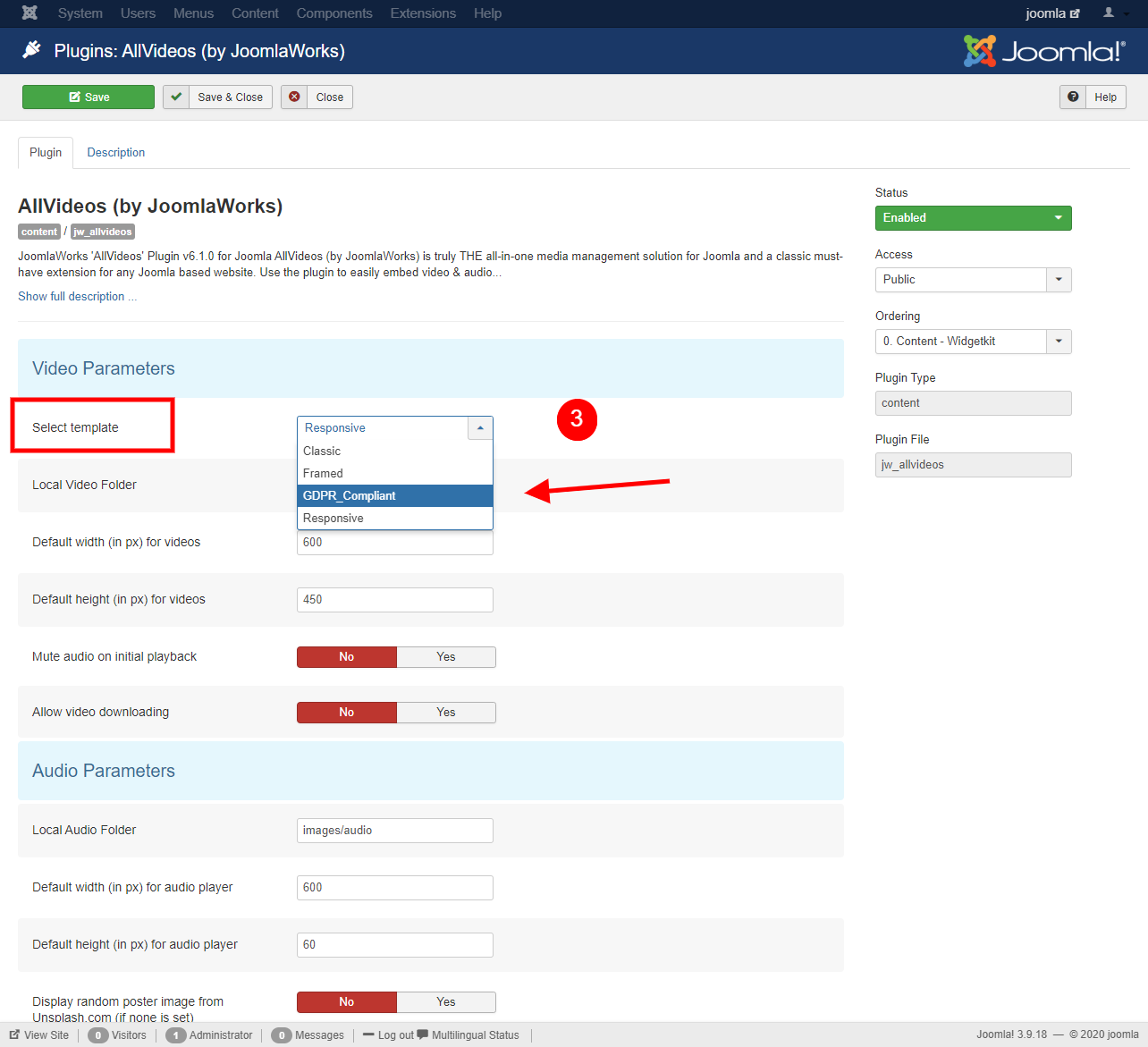The height and width of the screenshot is (1047, 1148).
Task: Open the System menu
Action: (80, 13)
